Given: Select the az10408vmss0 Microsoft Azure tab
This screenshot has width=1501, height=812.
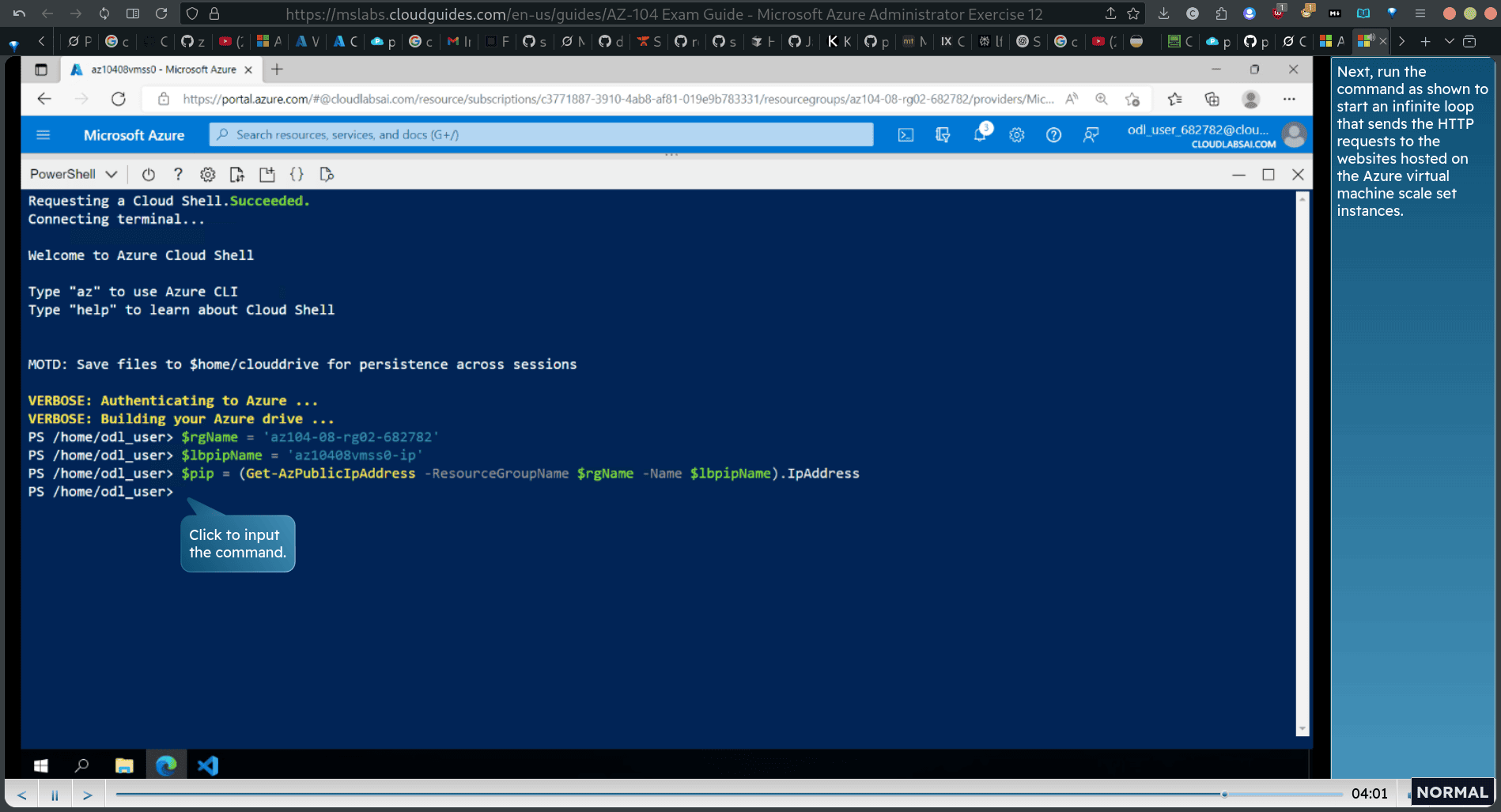Looking at the screenshot, I should pos(162,70).
